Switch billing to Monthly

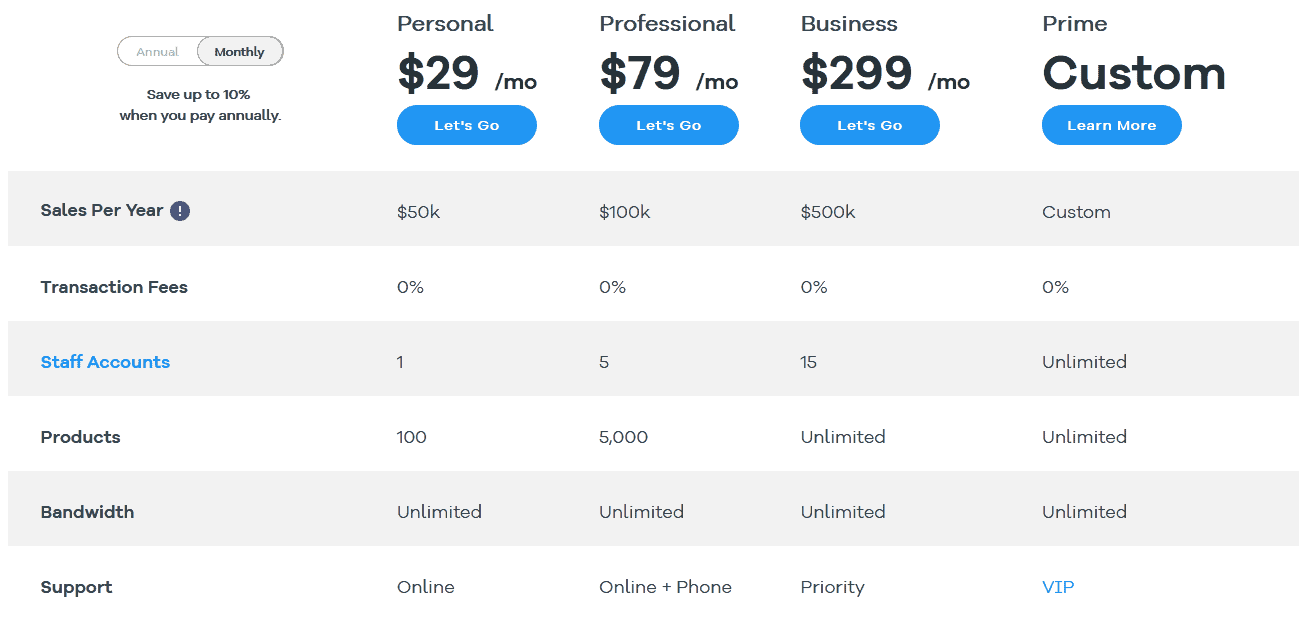click(x=239, y=51)
